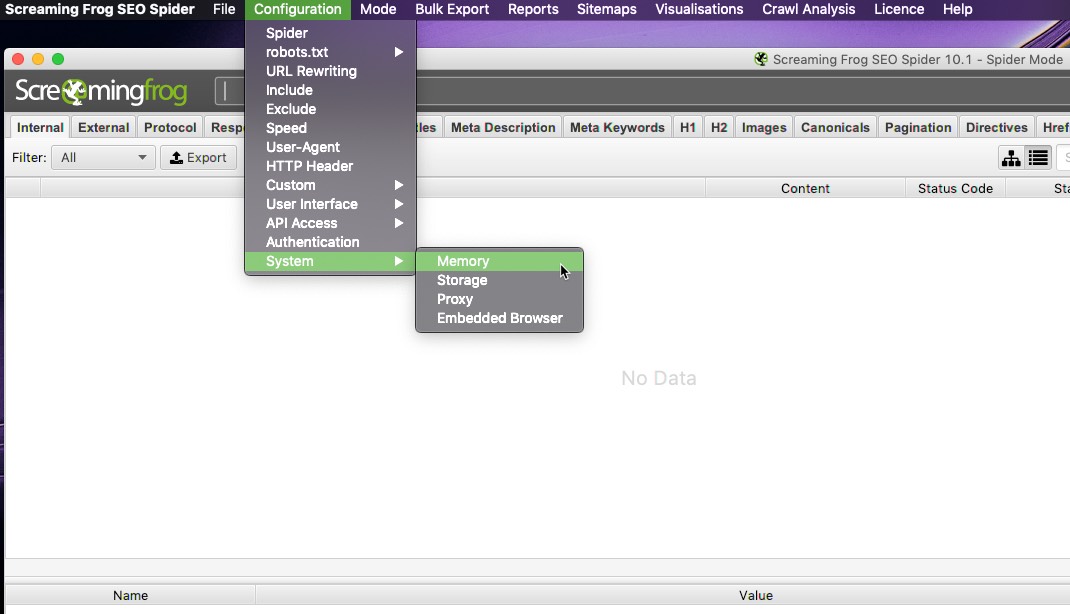Switch to list view icon

pos(1038,158)
